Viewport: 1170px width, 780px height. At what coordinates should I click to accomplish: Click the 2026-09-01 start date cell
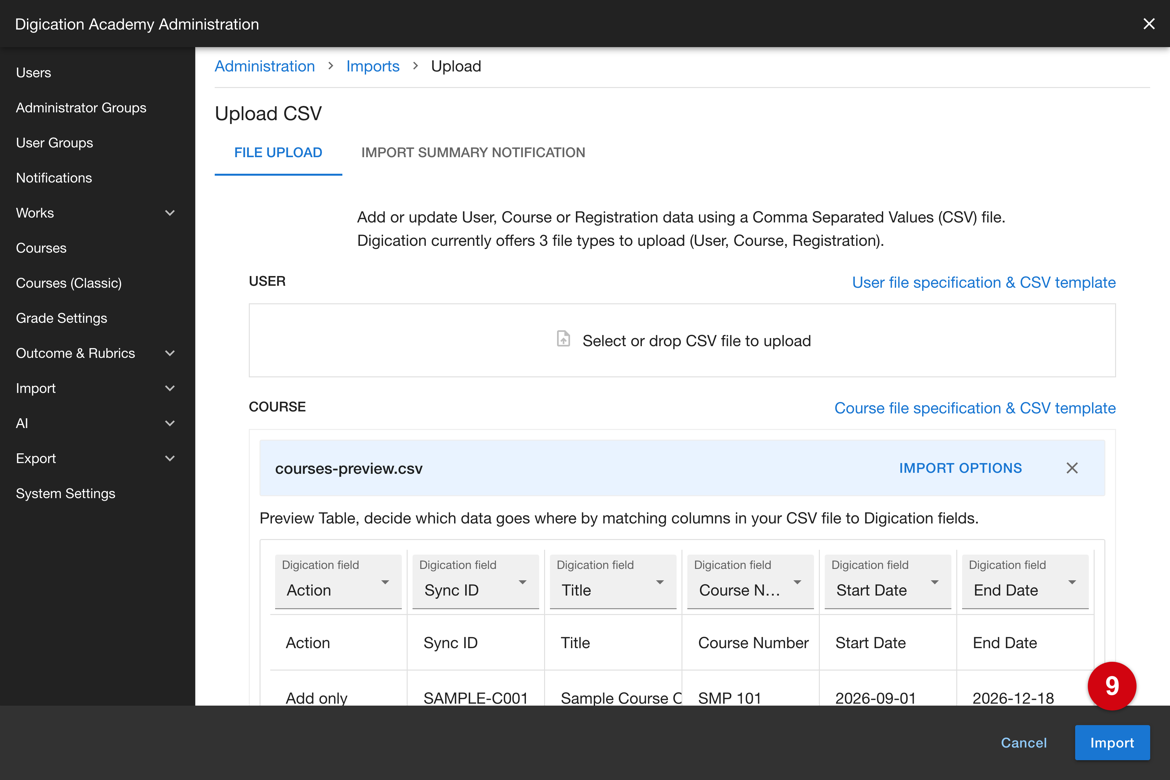click(x=887, y=698)
